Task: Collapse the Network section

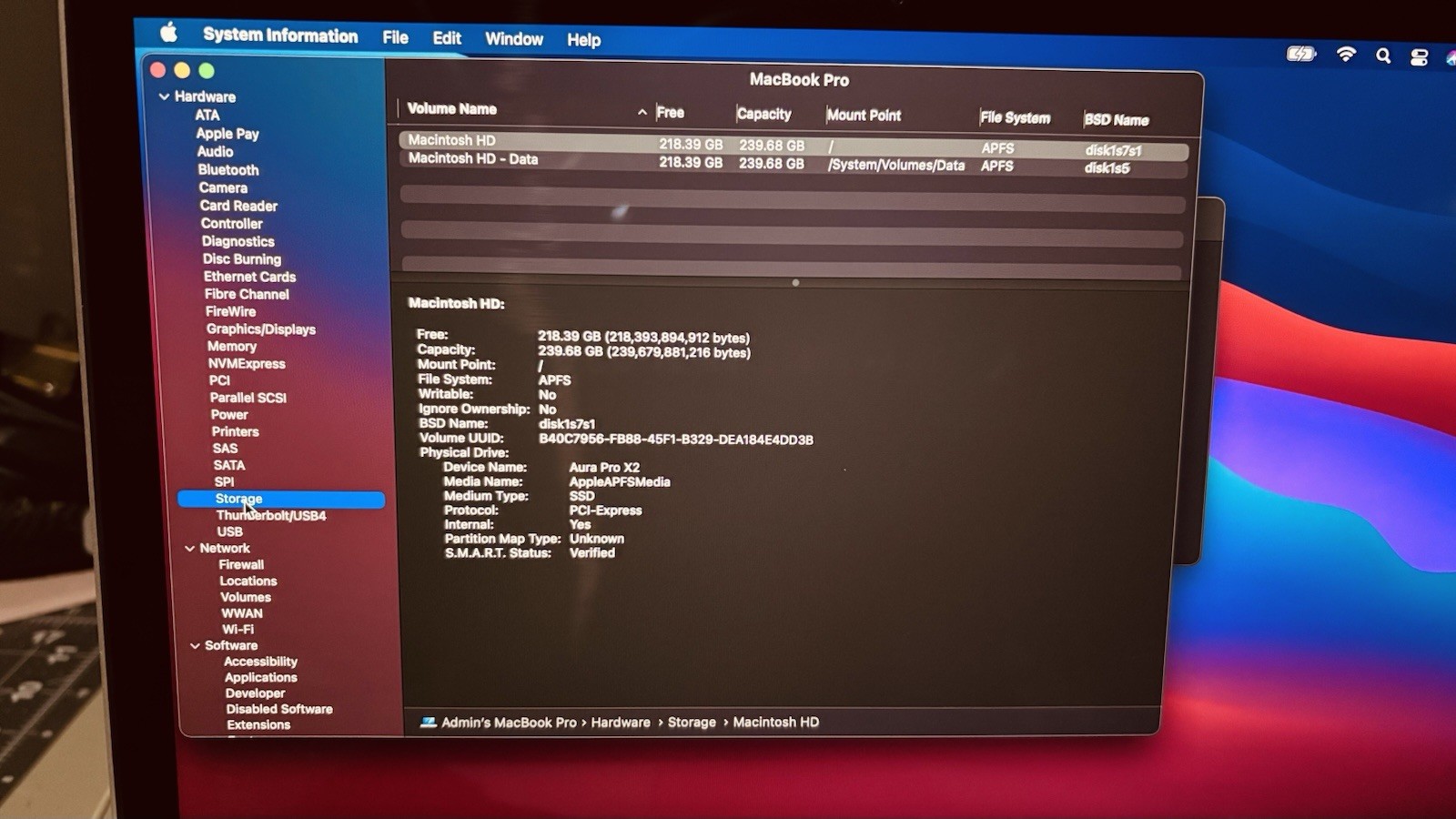Action: click(x=189, y=549)
